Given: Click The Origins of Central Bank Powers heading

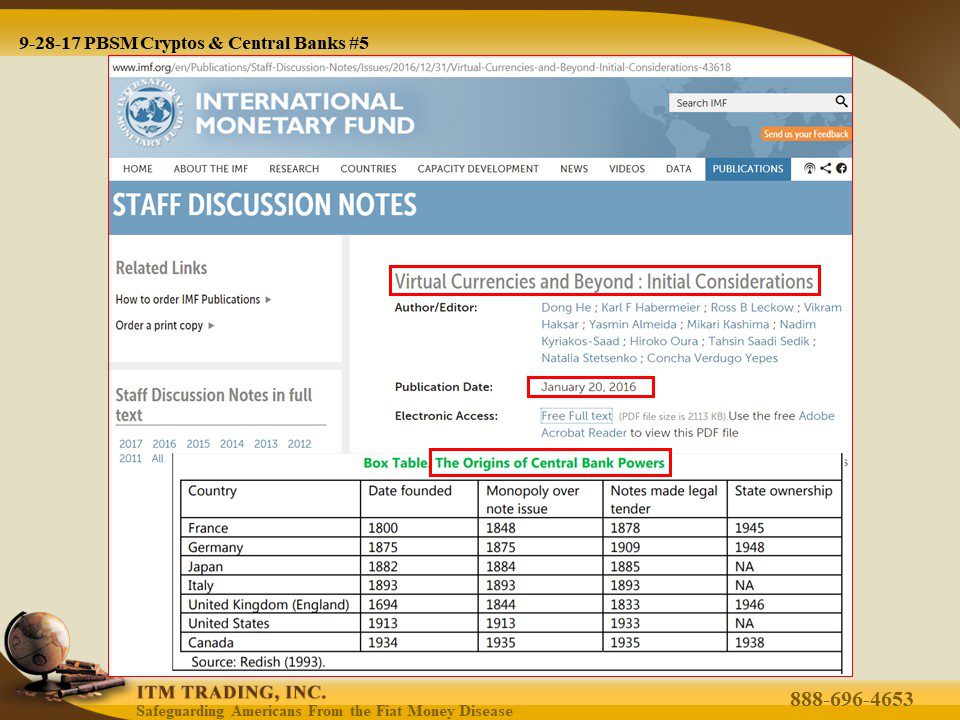Looking at the screenshot, I should tap(550, 463).
